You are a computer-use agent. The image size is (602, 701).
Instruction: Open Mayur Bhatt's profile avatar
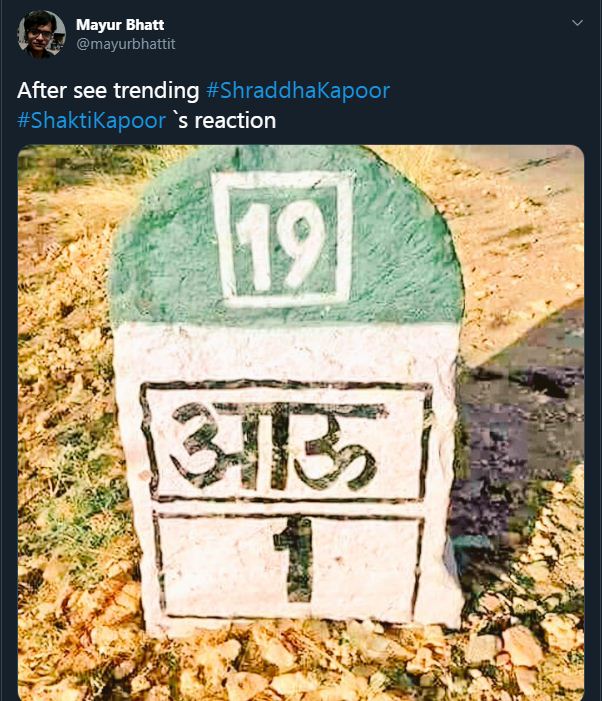tap(41, 34)
